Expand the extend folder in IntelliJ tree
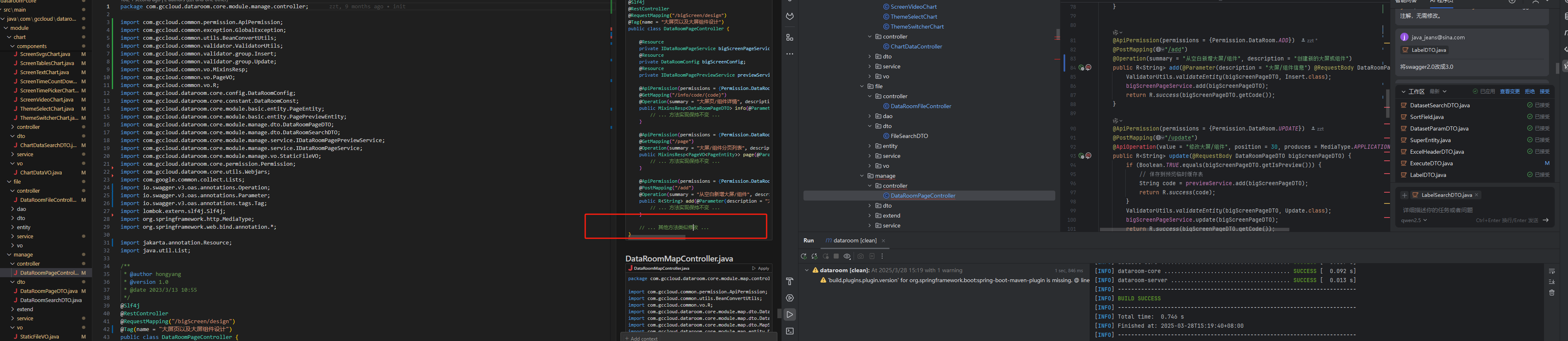This screenshot has width=1568, height=341. [870, 215]
